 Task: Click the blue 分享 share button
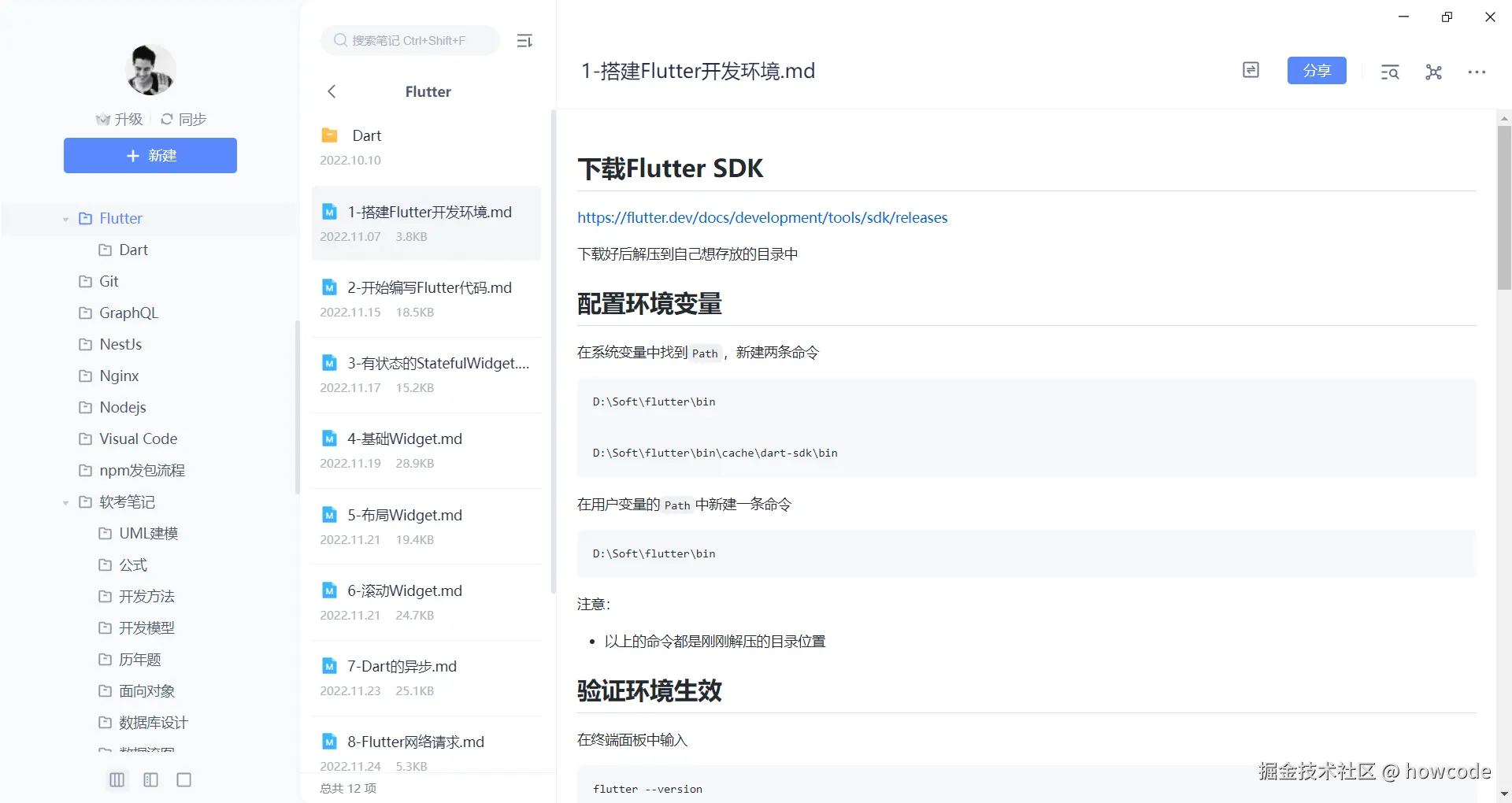click(1317, 70)
